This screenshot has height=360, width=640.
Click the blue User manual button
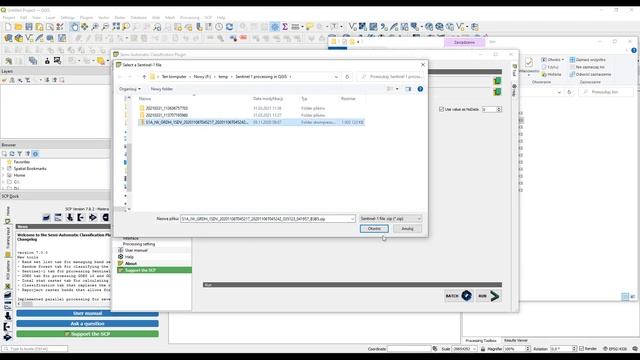pos(87,313)
